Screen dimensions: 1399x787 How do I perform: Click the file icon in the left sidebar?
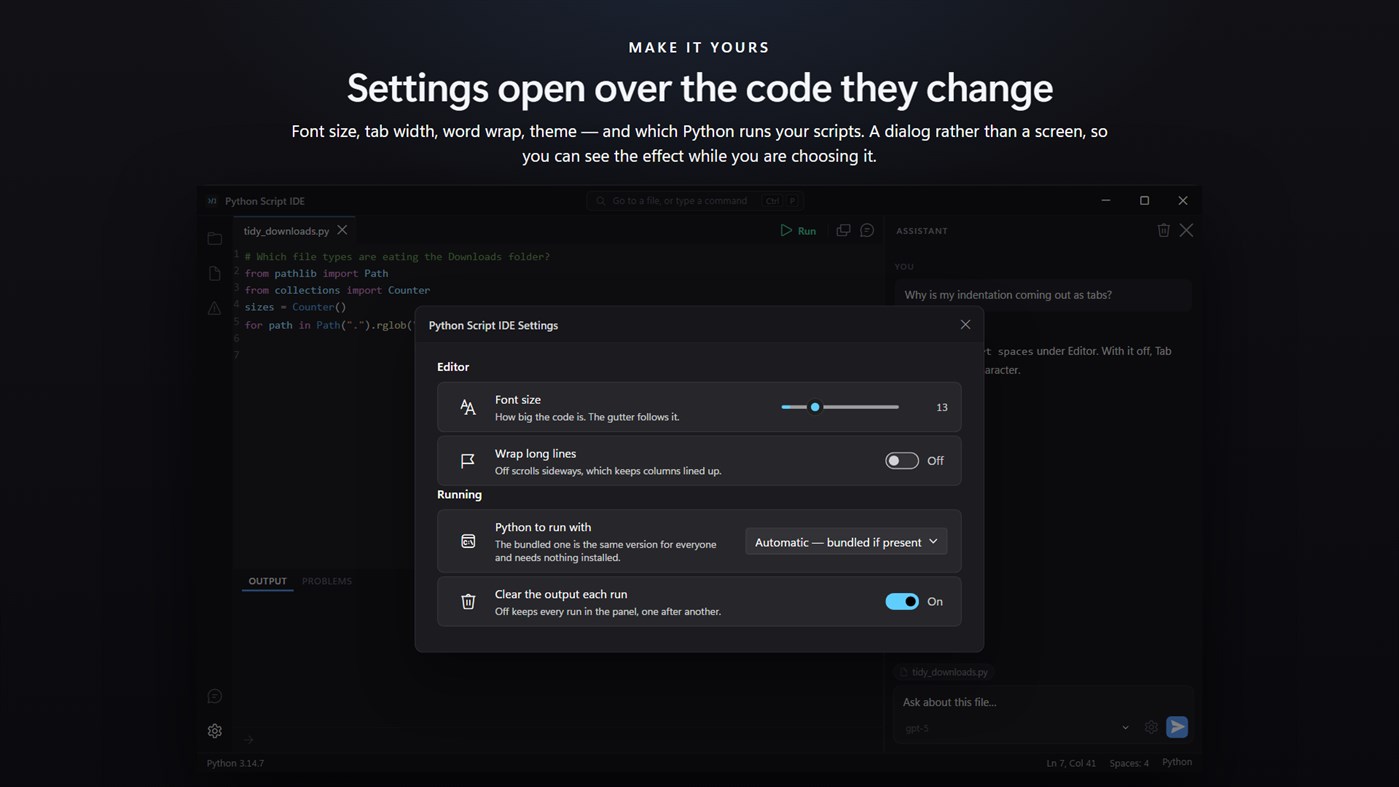(214, 273)
